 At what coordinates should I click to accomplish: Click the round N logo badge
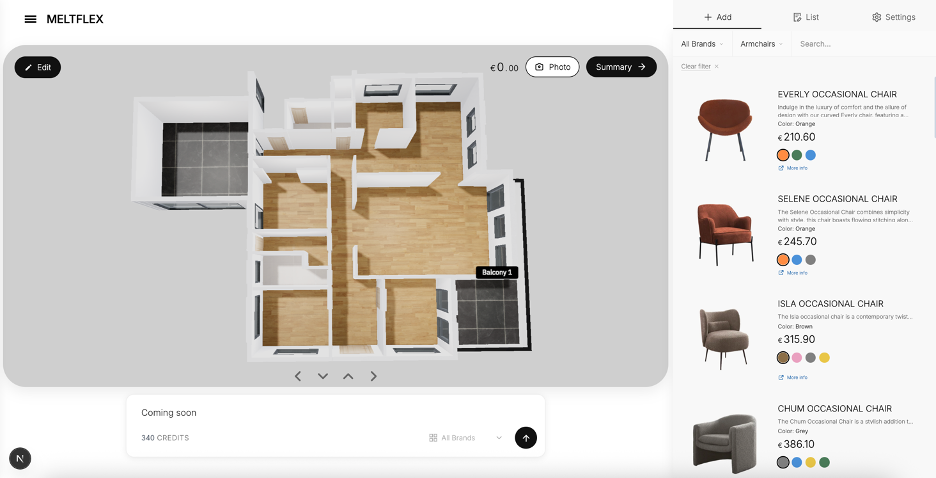coord(20,458)
